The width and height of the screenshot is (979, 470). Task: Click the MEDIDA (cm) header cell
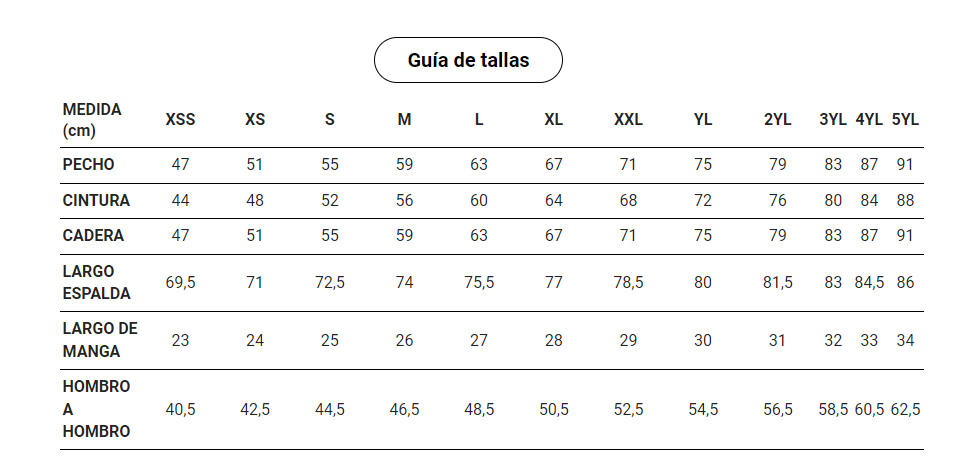point(92,120)
